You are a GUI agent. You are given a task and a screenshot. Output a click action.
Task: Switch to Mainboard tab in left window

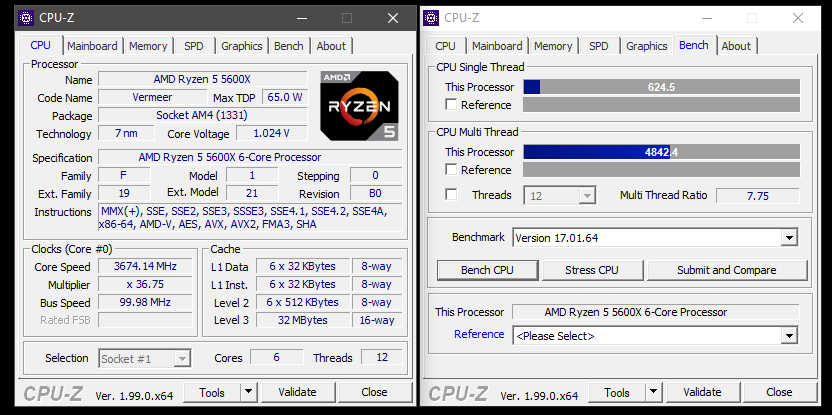click(x=92, y=46)
